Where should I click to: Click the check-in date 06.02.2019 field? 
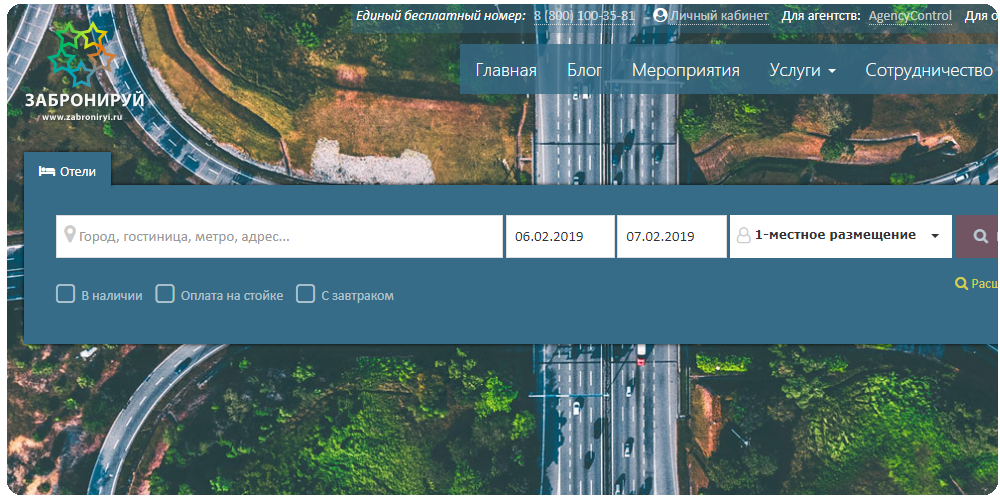(x=561, y=236)
